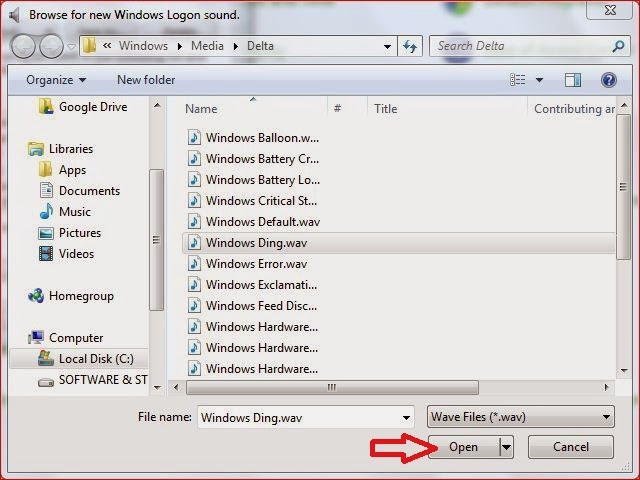Open the Wave Files (*.wav) type dropdown
This screenshot has height=480, width=640.
tap(521, 417)
